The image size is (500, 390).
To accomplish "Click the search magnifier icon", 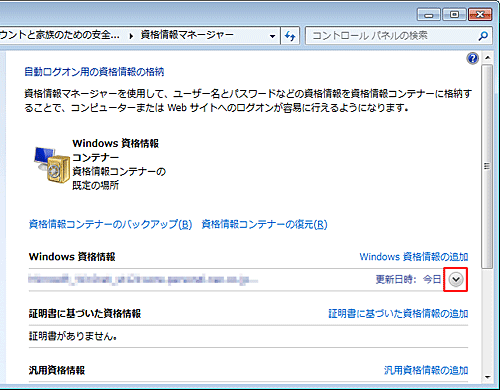I will click(483, 36).
